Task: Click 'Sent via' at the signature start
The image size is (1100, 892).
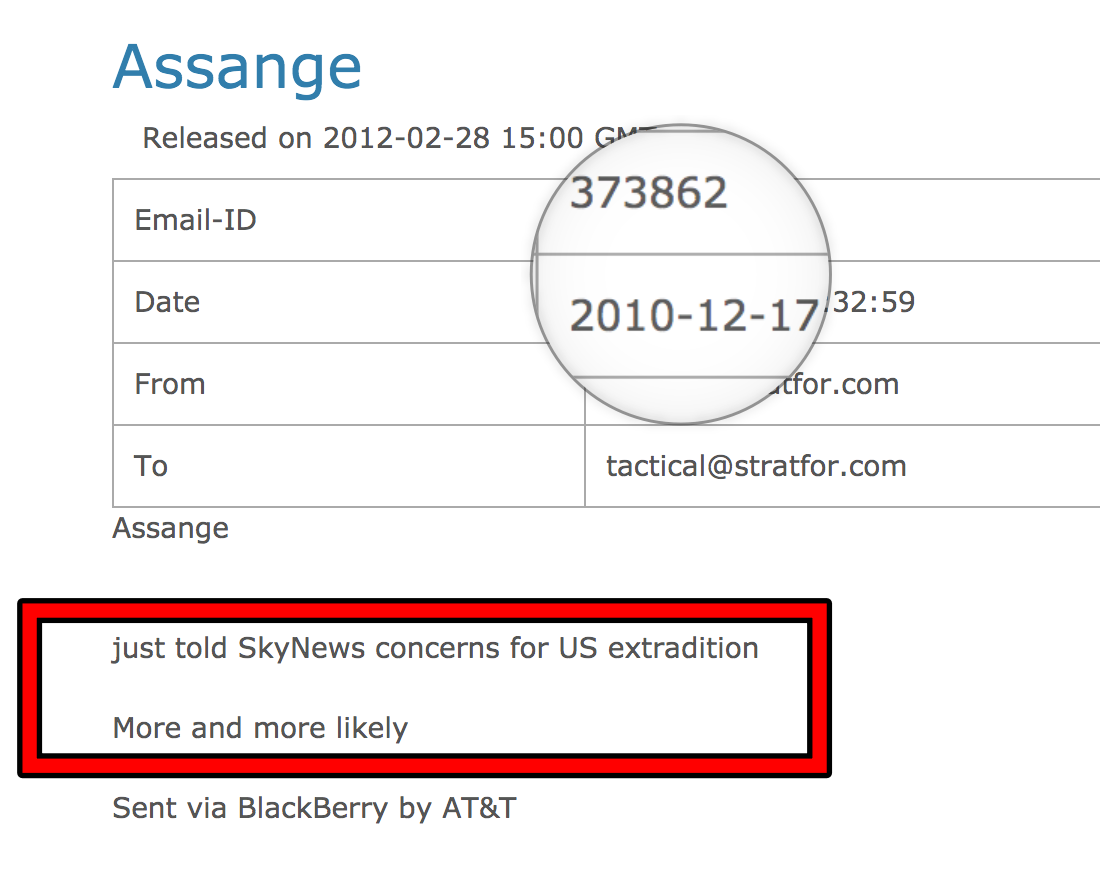Action: click(169, 808)
